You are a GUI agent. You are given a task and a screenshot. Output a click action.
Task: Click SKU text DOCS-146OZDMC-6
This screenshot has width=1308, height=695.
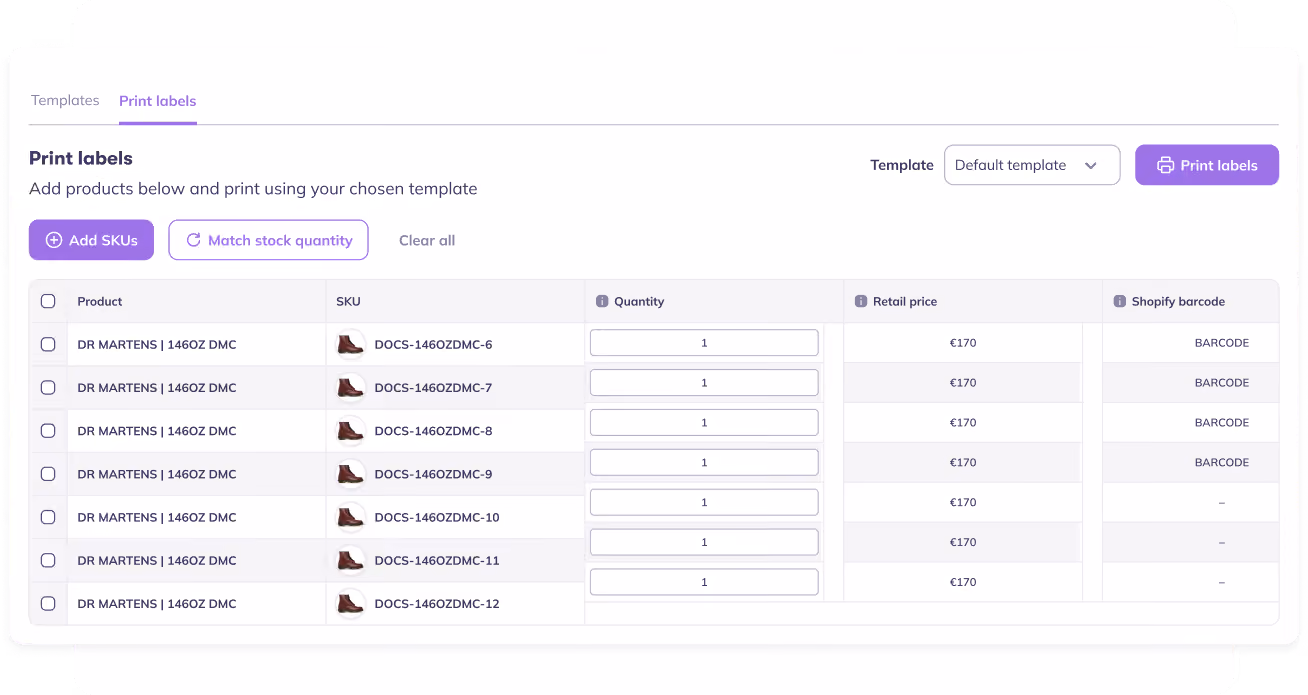pos(433,344)
